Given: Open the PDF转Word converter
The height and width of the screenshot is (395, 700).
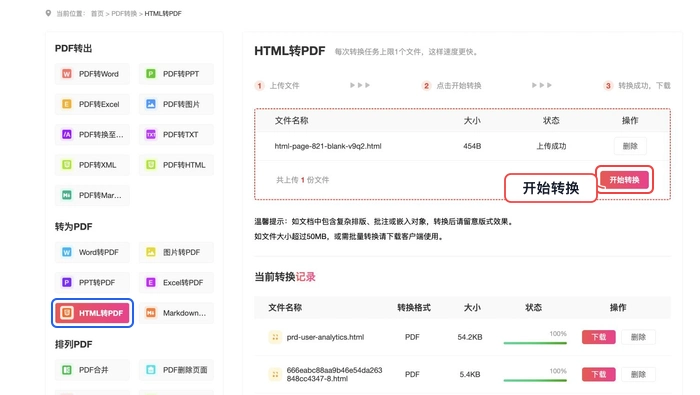Looking at the screenshot, I should pyautogui.click(x=92, y=74).
